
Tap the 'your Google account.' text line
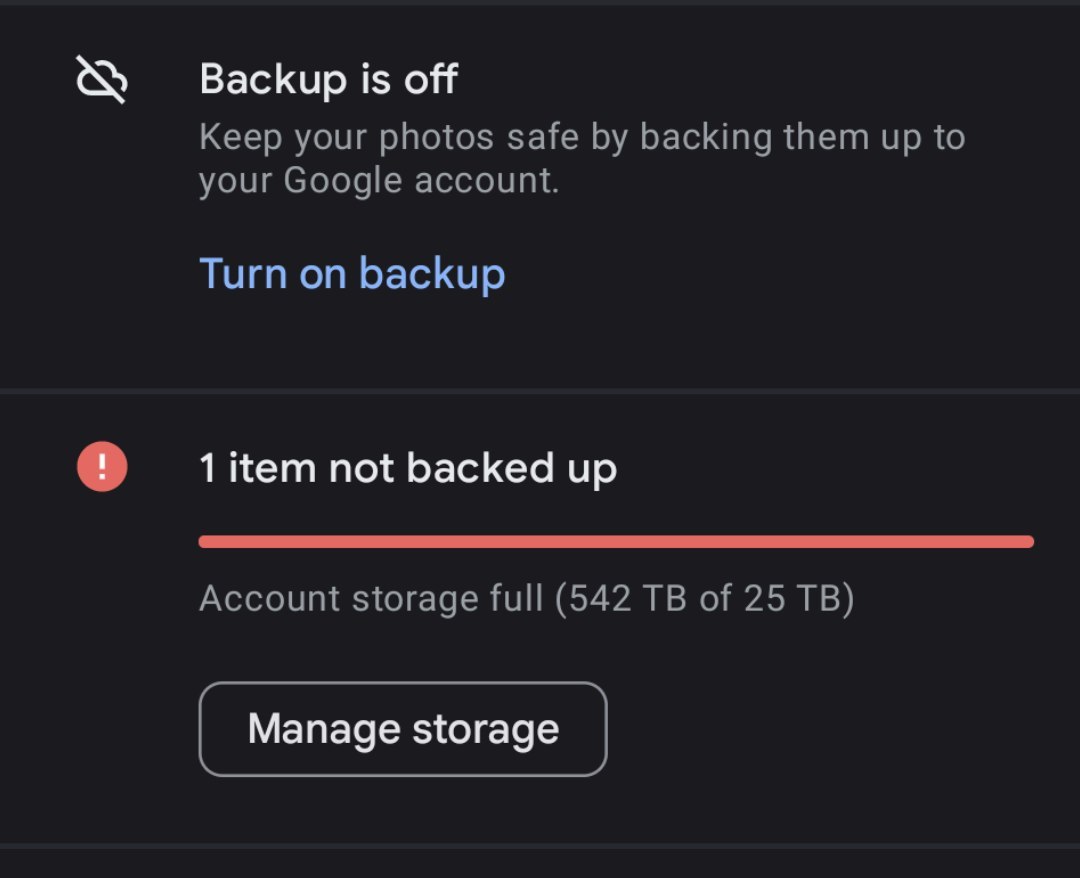379,180
